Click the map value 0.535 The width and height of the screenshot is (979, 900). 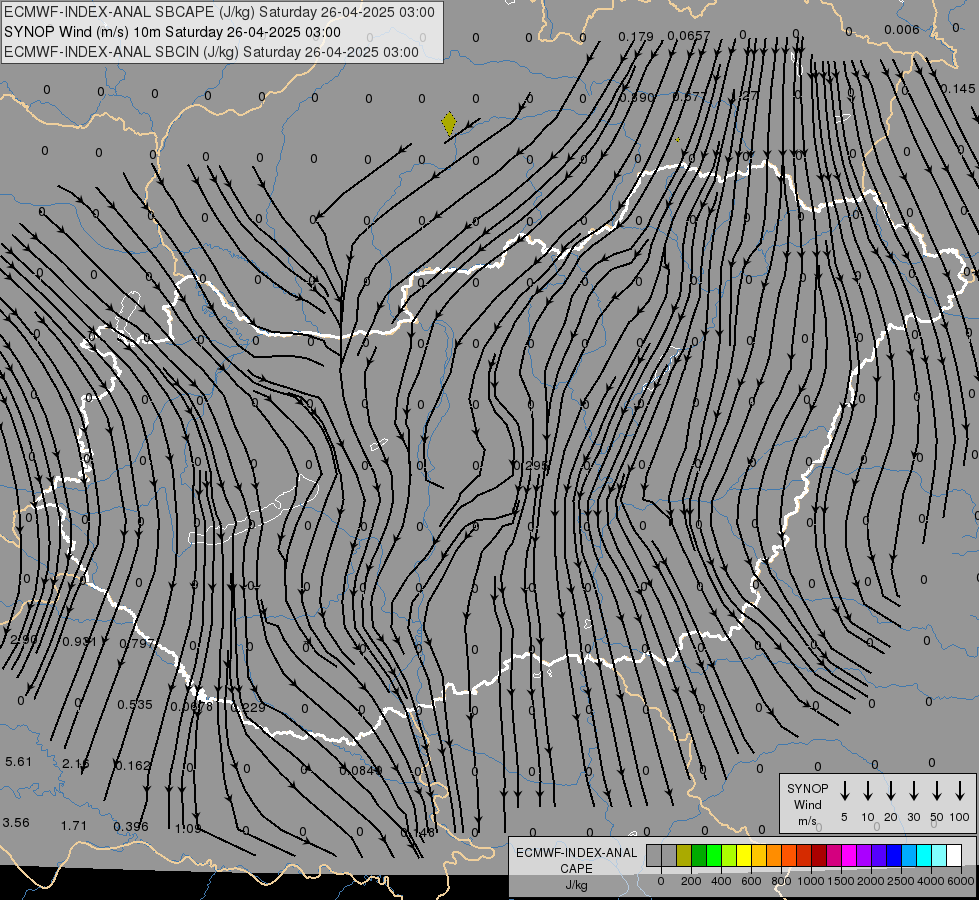point(135,705)
